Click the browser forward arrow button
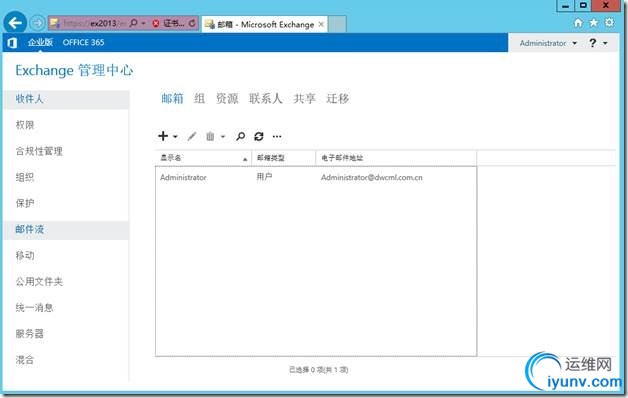This screenshot has height=398, width=628. click(38, 23)
